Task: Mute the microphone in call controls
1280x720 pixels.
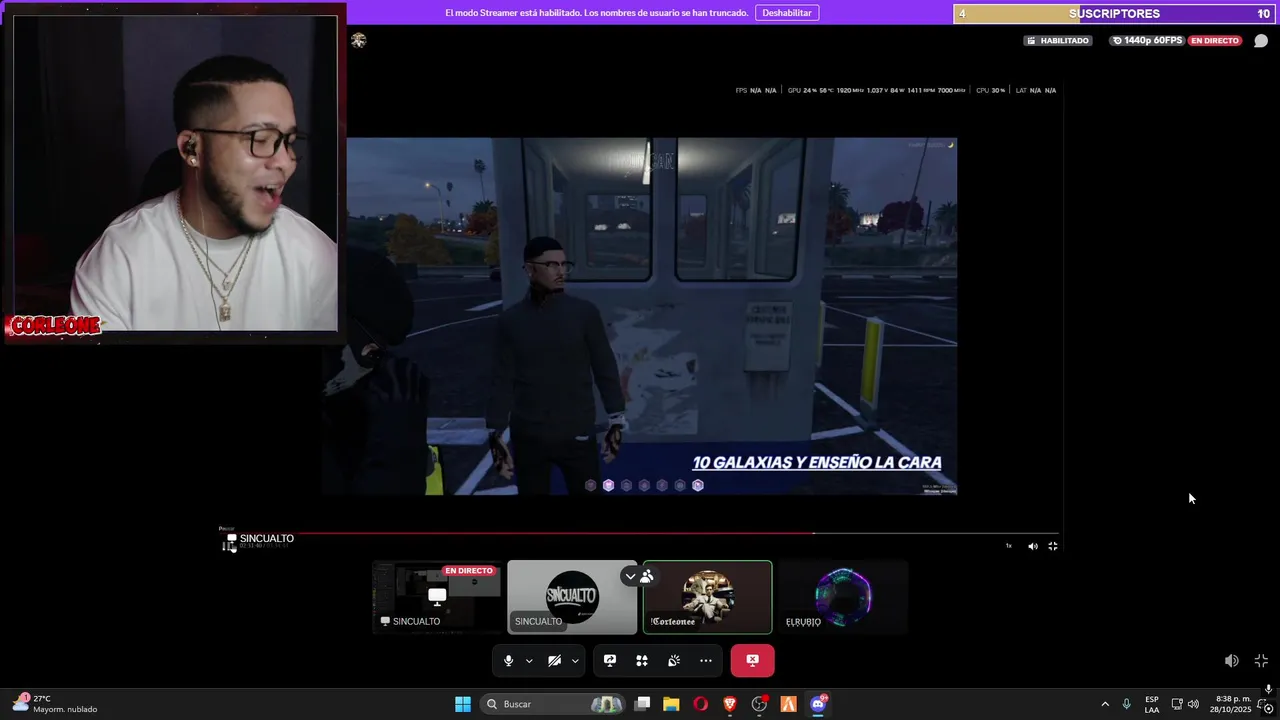Action: 508,660
